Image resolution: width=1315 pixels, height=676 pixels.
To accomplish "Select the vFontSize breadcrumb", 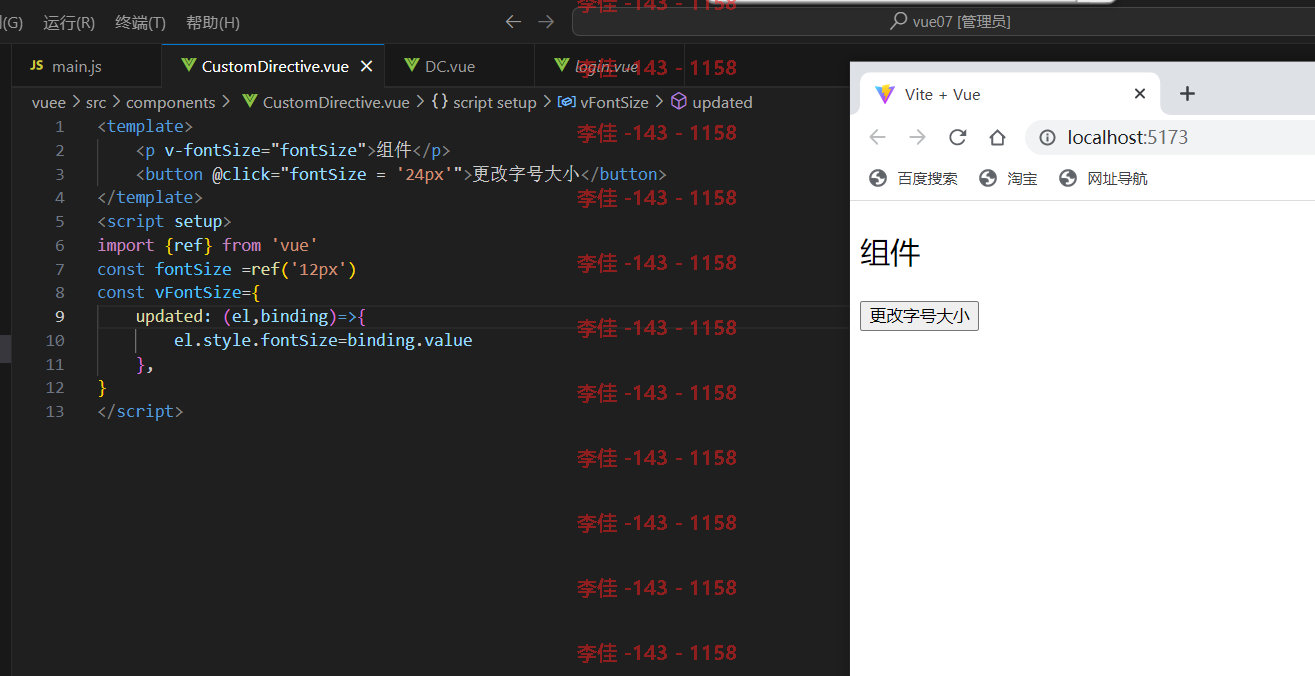I will (614, 102).
